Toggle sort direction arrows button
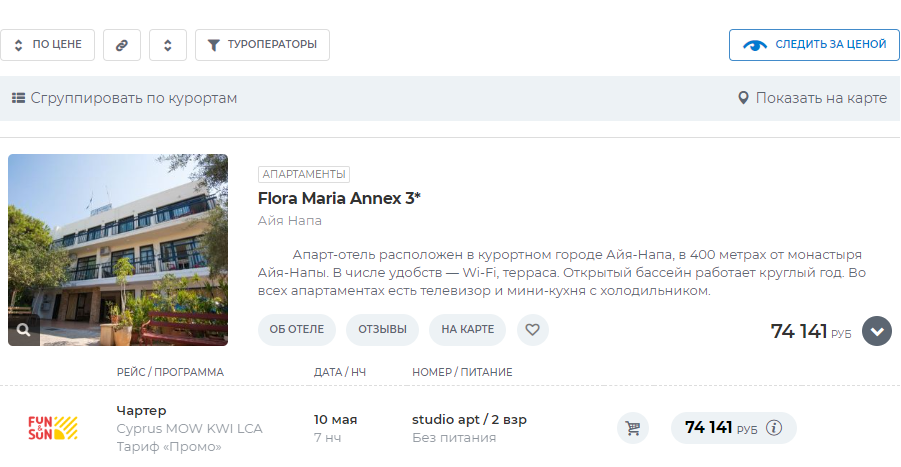Image resolution: width=901 pixels, height=467 pixels. (x=168, y=45)
